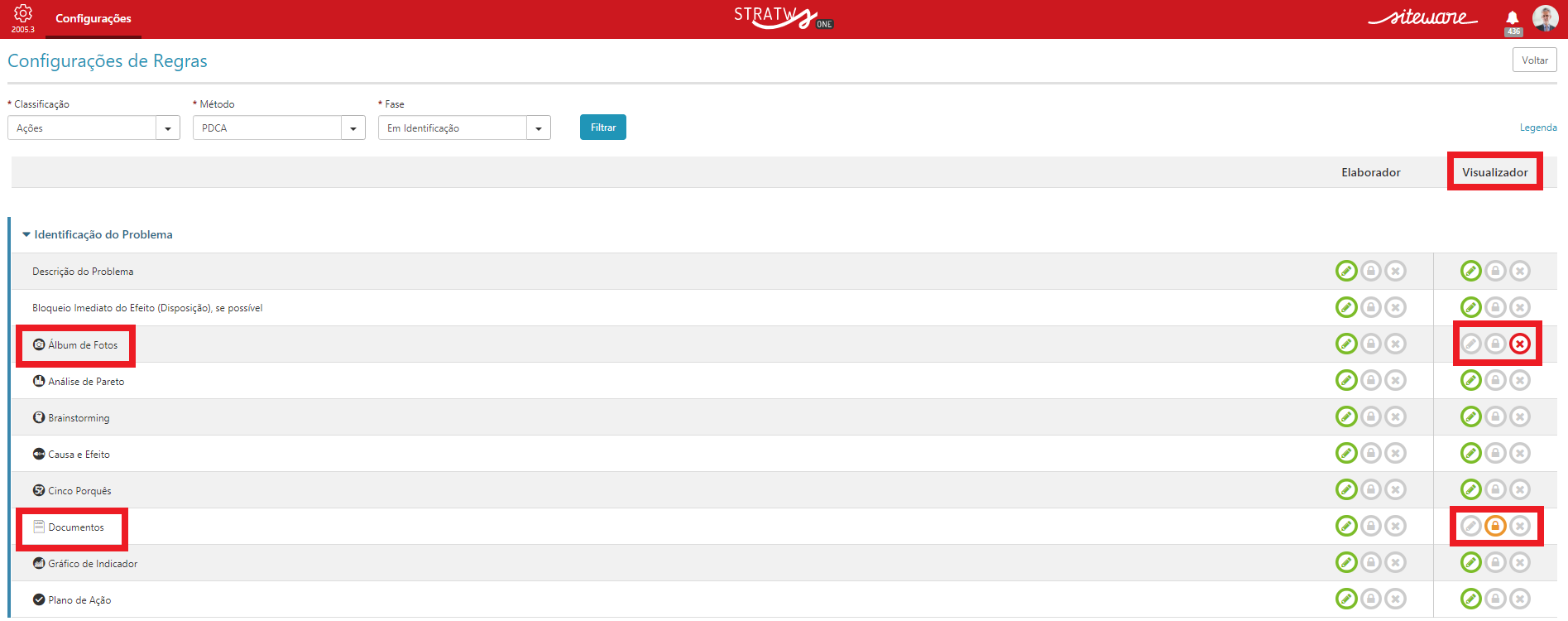Set Álbum de Fotos Visualizador to denied (red X)
The image size is (1568, 621).
[x=1520, y=344]
